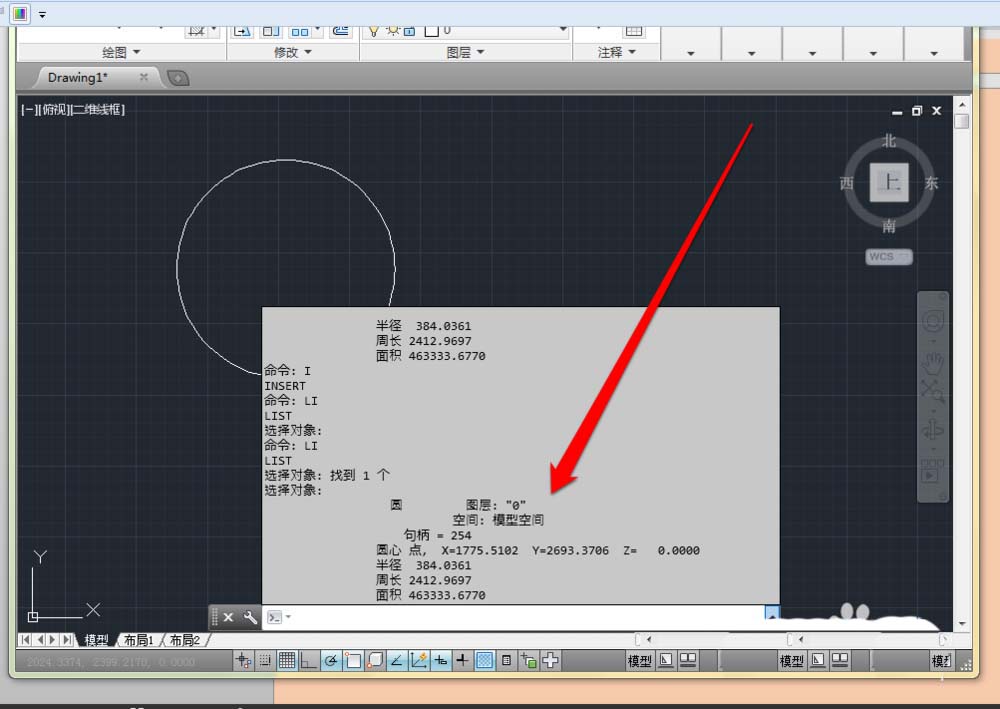
Task: Open the [-] viewport controls menu
Action: 27,110
